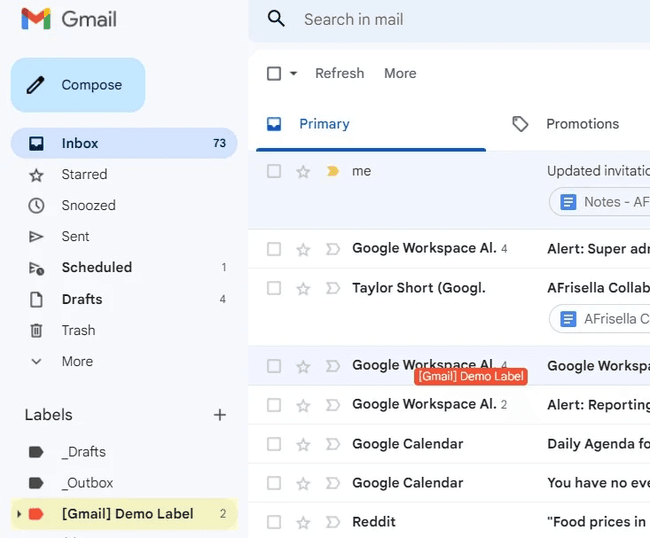Screen dimensions: 650x538
Task: Click the Inbox tray icon in sidebar
Action: pos(36,143)
